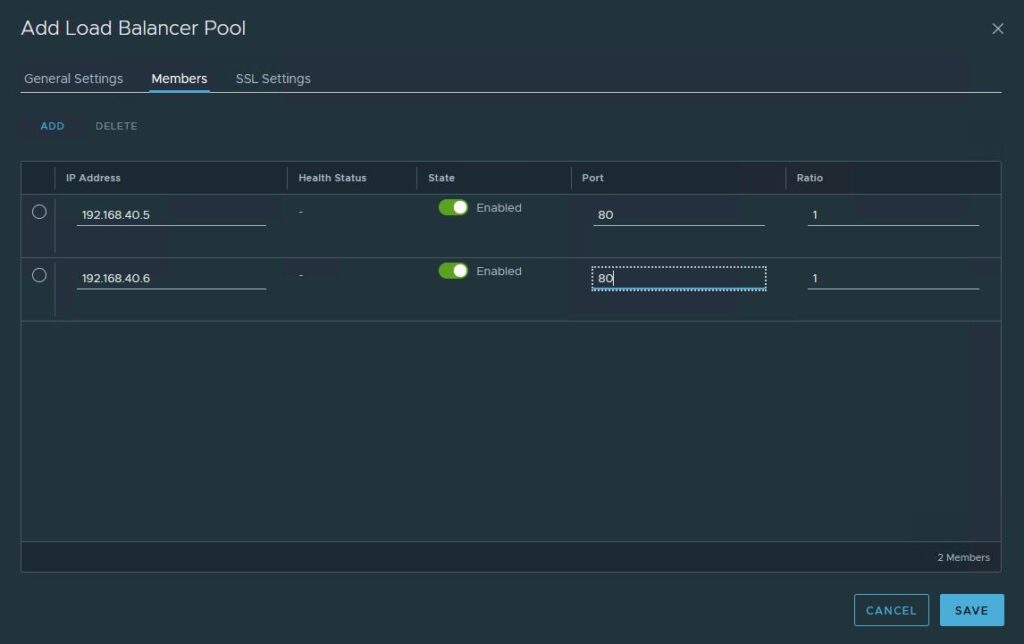Click the Health Status column header
1024x644 pixels.
[x=330, y=178]
